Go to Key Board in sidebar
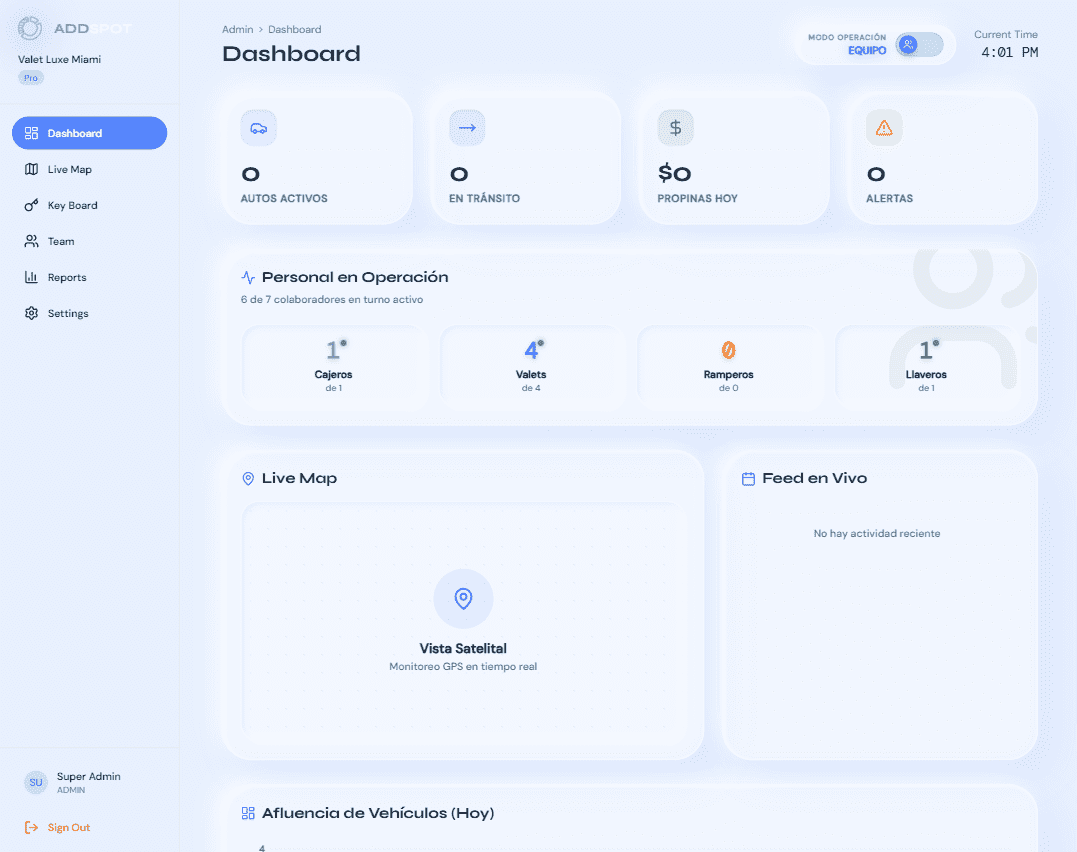 point(89,205)
